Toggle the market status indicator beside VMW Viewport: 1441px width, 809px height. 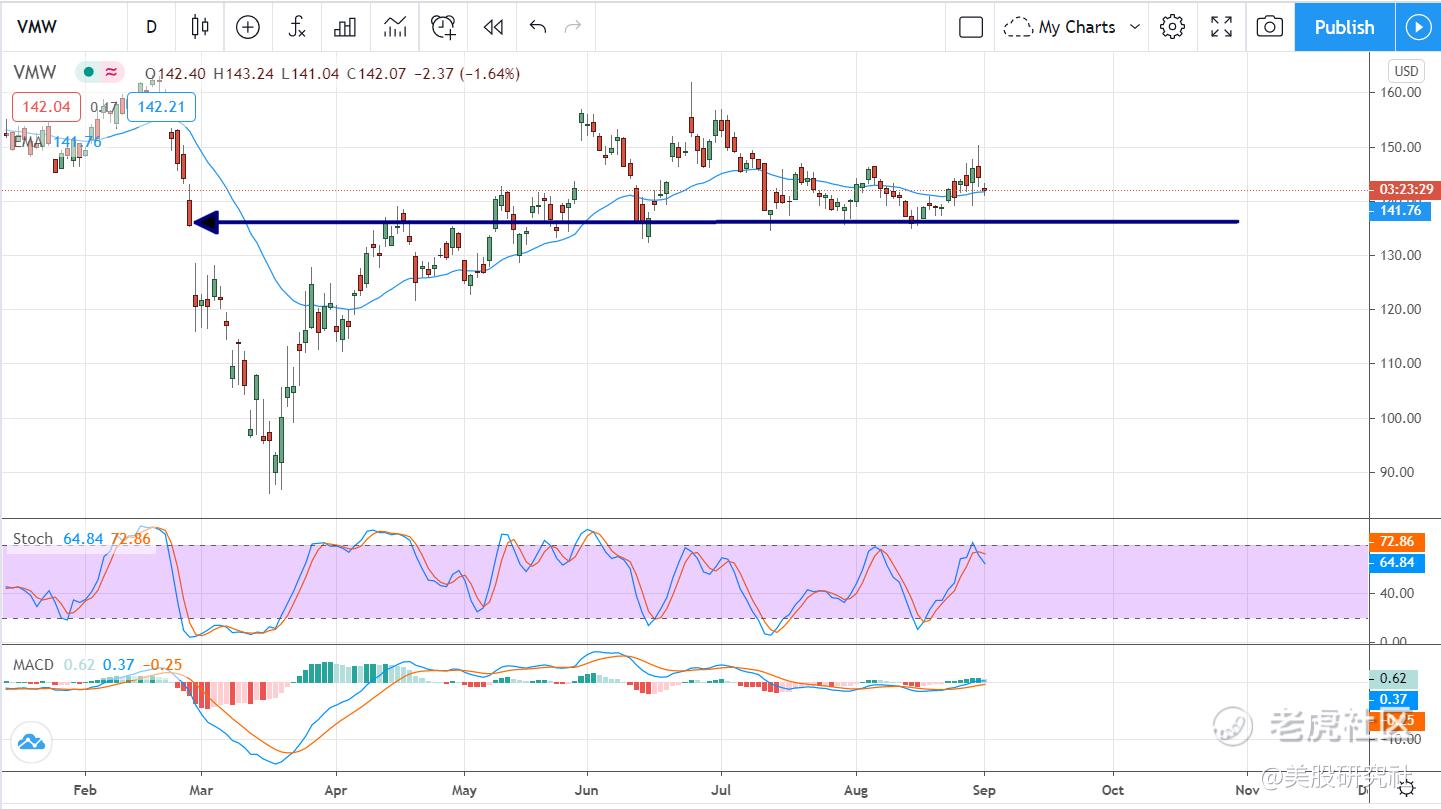click(89, 72)
